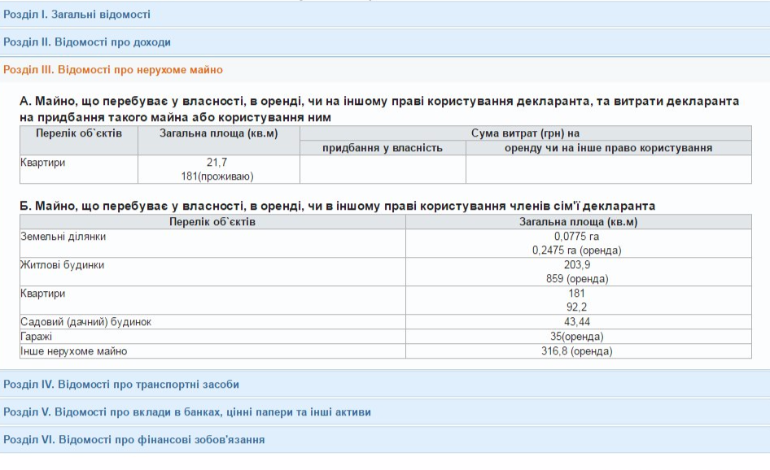This screenshot has height=470, width=770.
Task: Click the придбання у власність column header
Action: click(x=382, y=148)
